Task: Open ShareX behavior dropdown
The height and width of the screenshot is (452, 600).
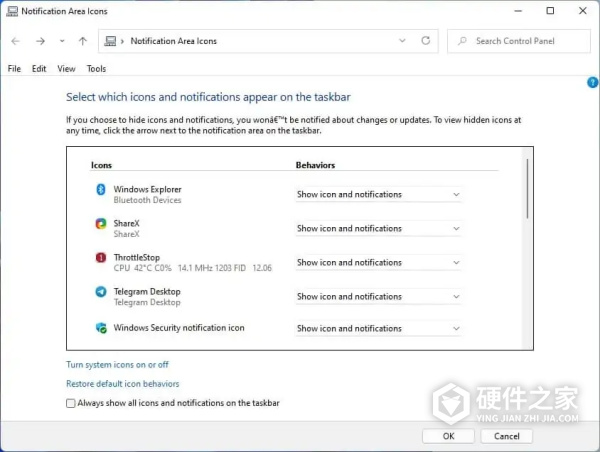Action: pos(378,229)
